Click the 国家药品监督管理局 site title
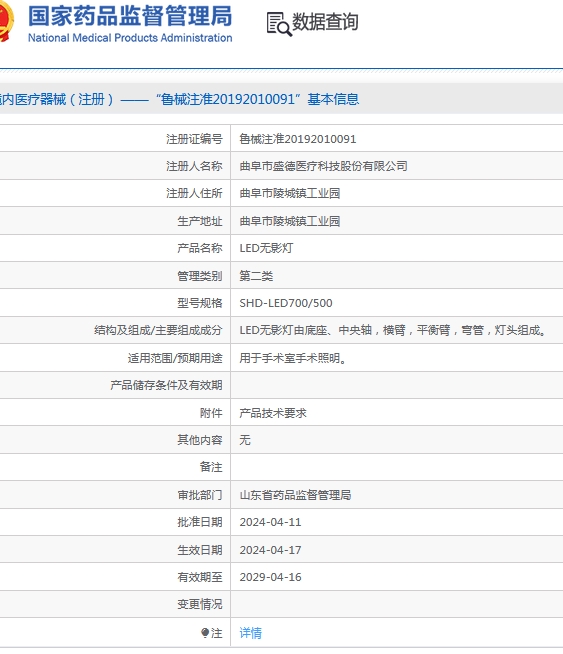The width and height of the screenshot is (563, 654). (x=130, y=16)
